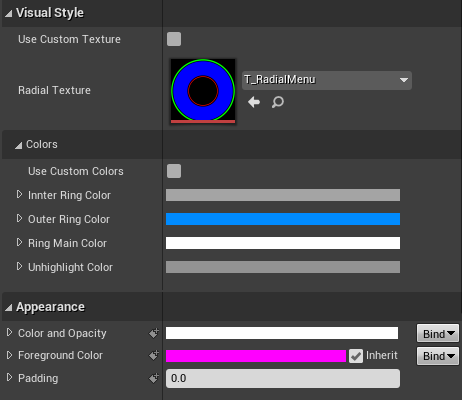The height and width of the screenshot is (400, 462).
Task: Click the Padding value input field
Action: coord(283,378)
